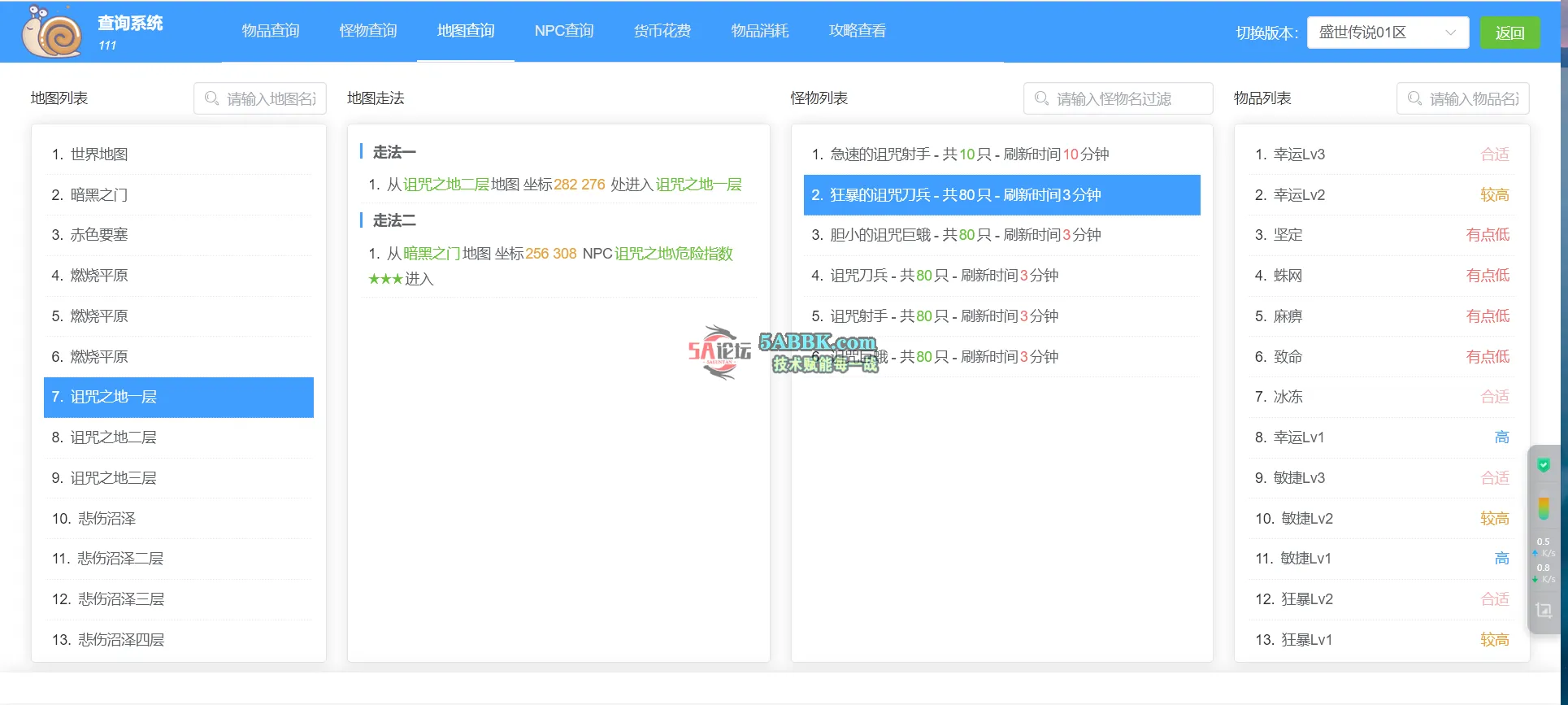Select item 2. 幸运Lv2
This screenshot has width=1568, height=705.
pos(1382,195)
